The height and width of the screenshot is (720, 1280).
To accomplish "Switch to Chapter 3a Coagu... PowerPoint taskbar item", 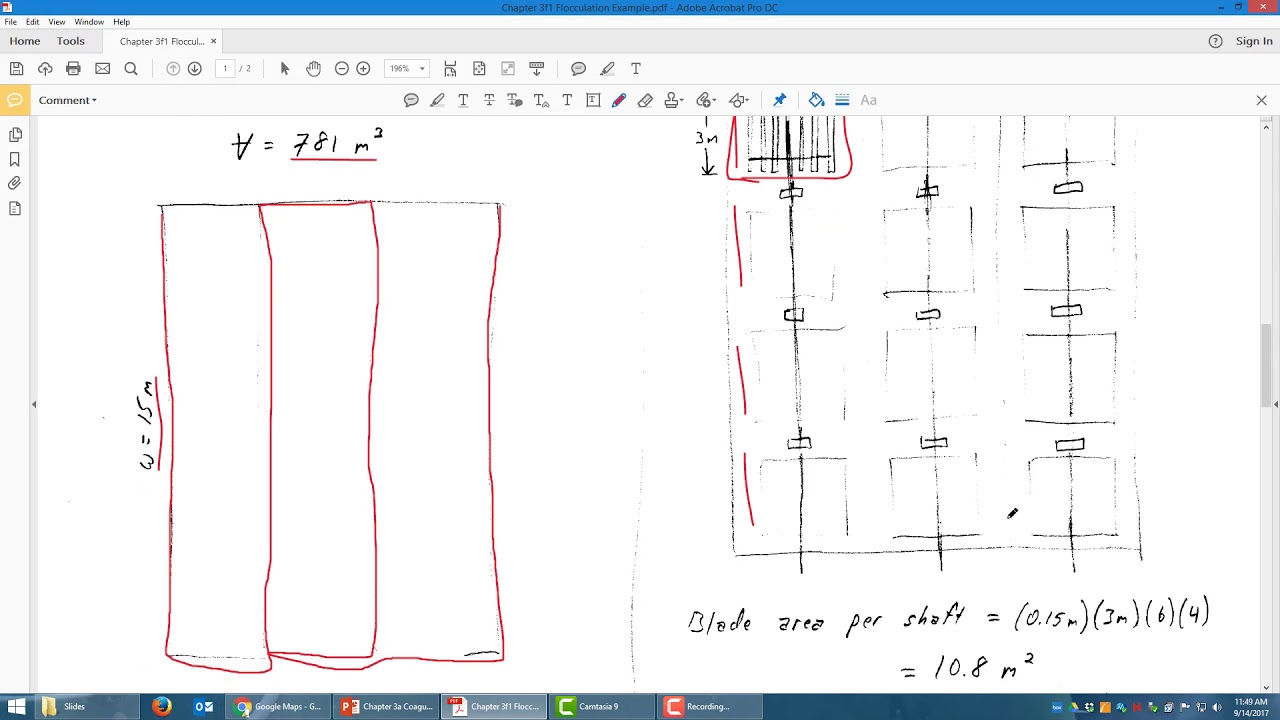I will coord(387,706).
